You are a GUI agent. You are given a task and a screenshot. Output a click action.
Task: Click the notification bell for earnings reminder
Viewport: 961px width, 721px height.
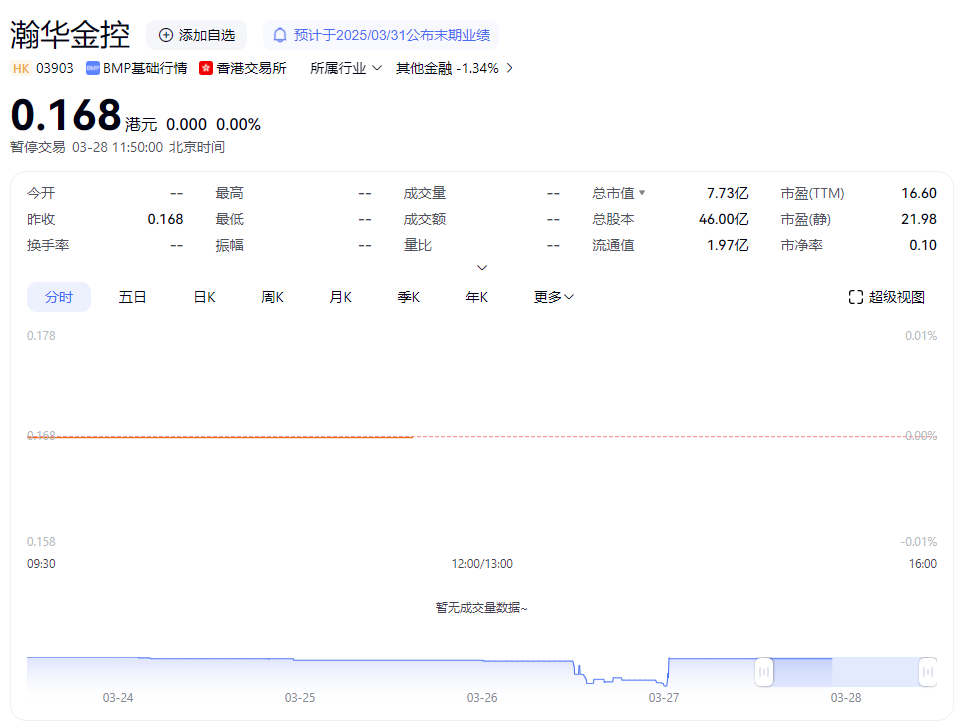[281, 34]
